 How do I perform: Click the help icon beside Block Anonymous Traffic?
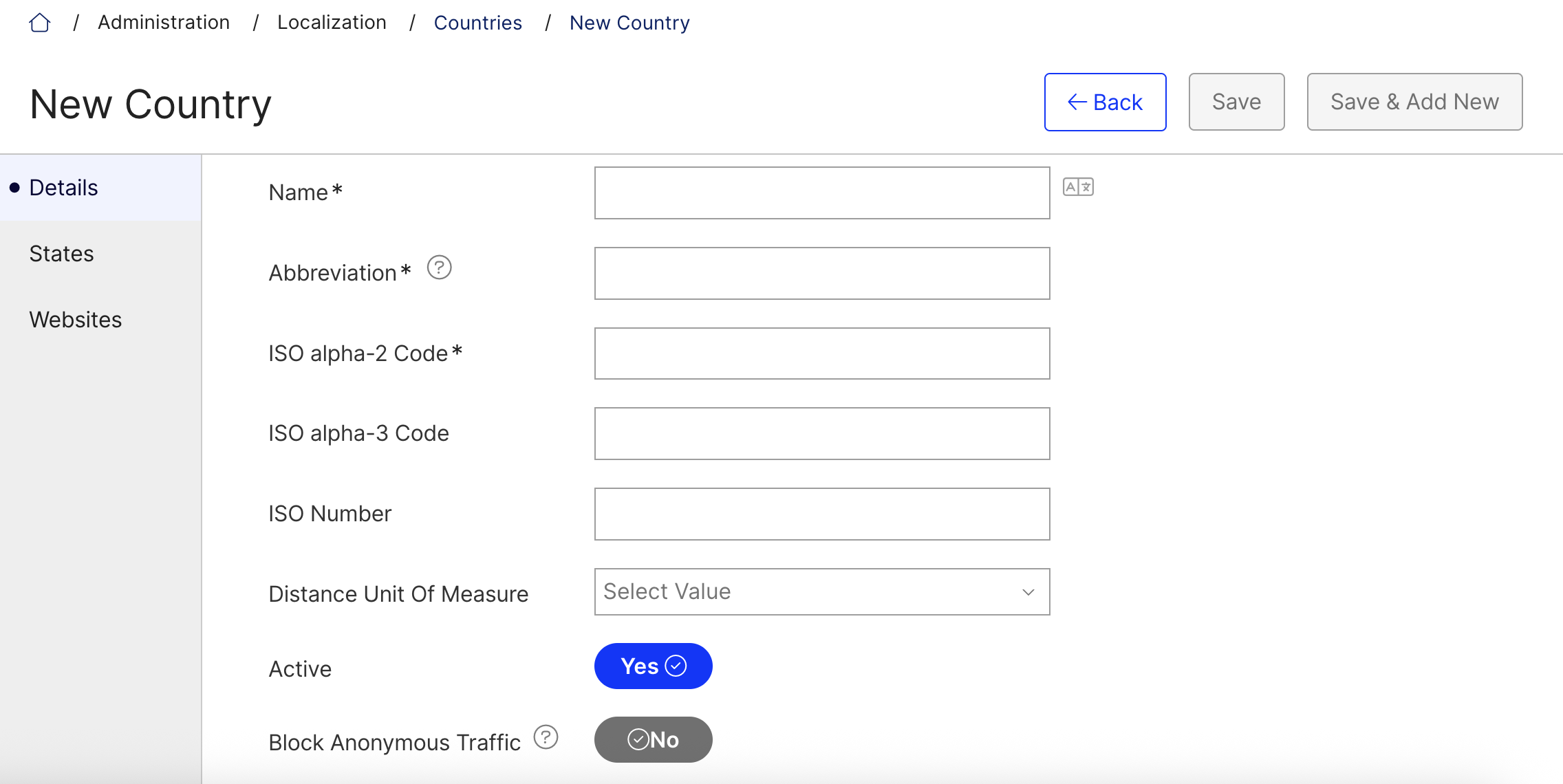(x=546, y=737)
